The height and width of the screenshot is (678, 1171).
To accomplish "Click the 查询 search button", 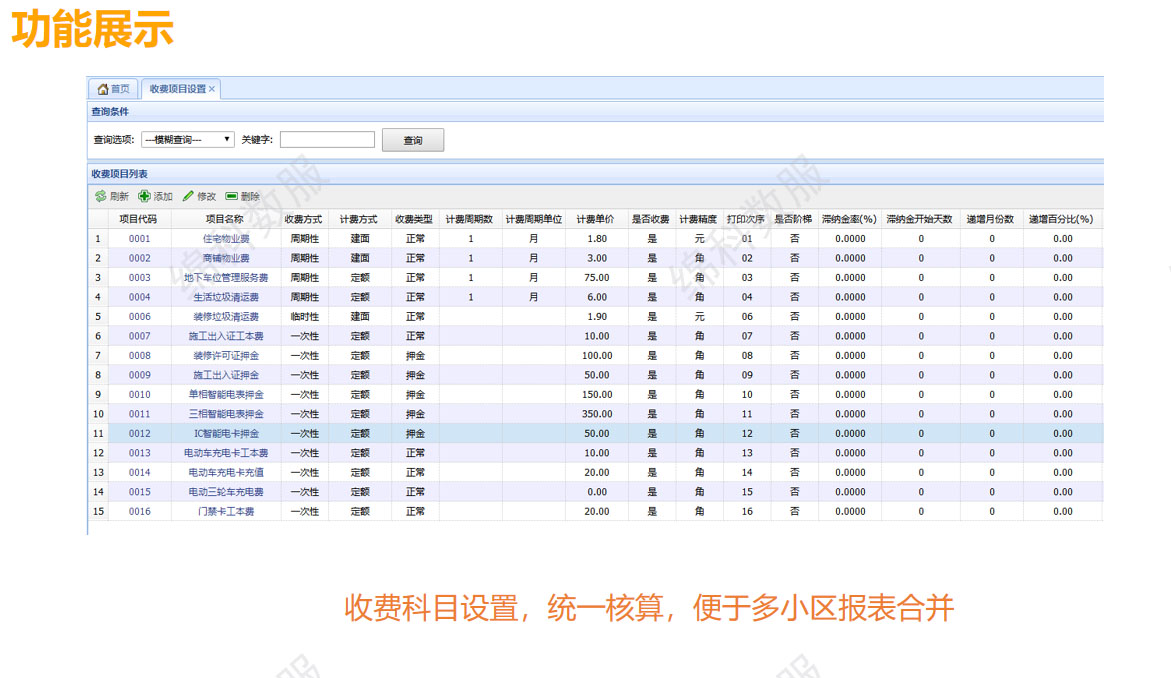I will coord(413,140).
